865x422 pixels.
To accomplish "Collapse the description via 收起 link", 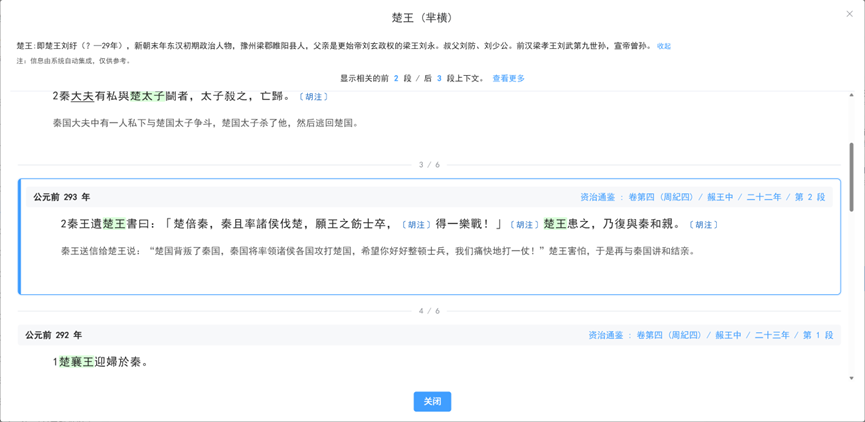I will point(664,46).
